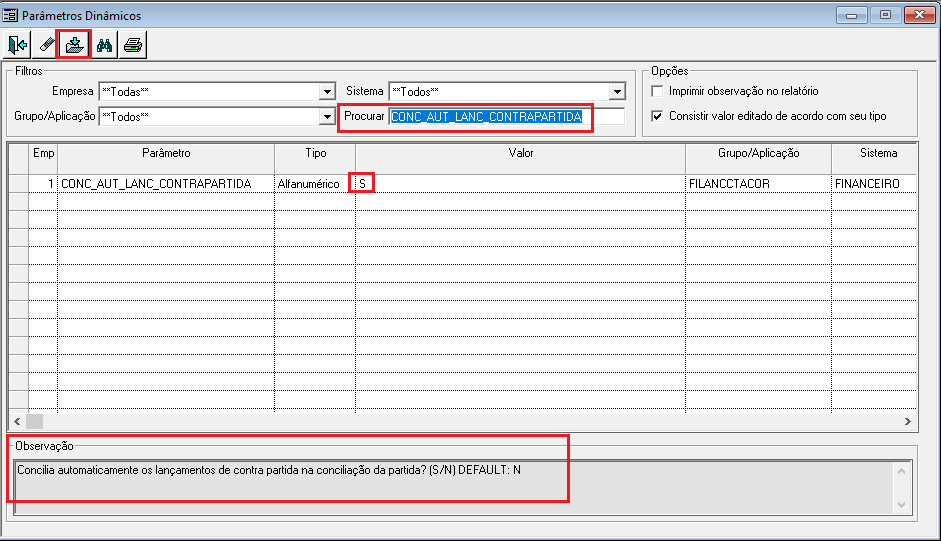Image resolution: width=941 pixels, height=541 pixels.
Task: Open the Empresa dropdown
Action: tap(327, 91)
